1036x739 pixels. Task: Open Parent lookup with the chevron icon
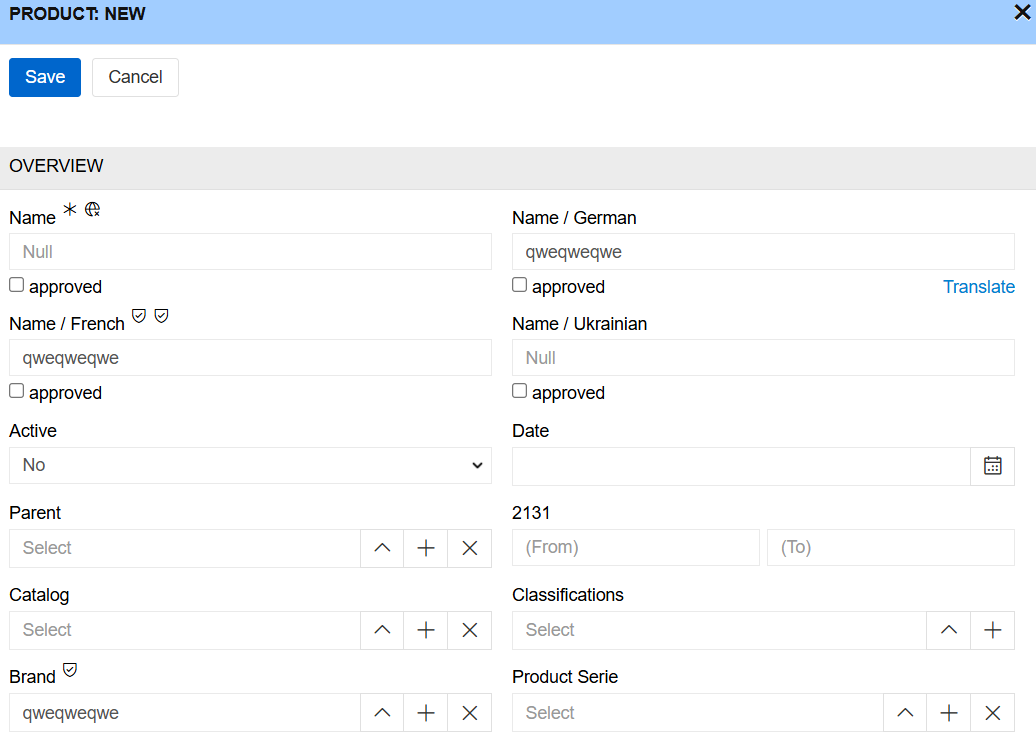[381, 548]
